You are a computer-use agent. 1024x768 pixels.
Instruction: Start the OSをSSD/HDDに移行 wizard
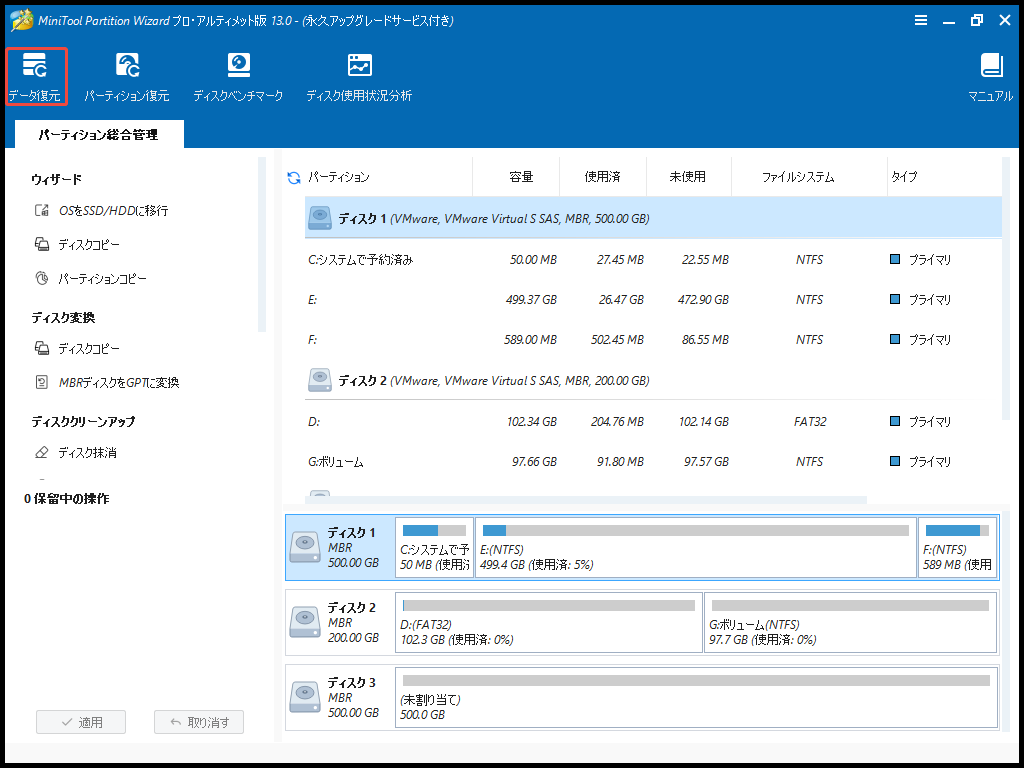112,211
